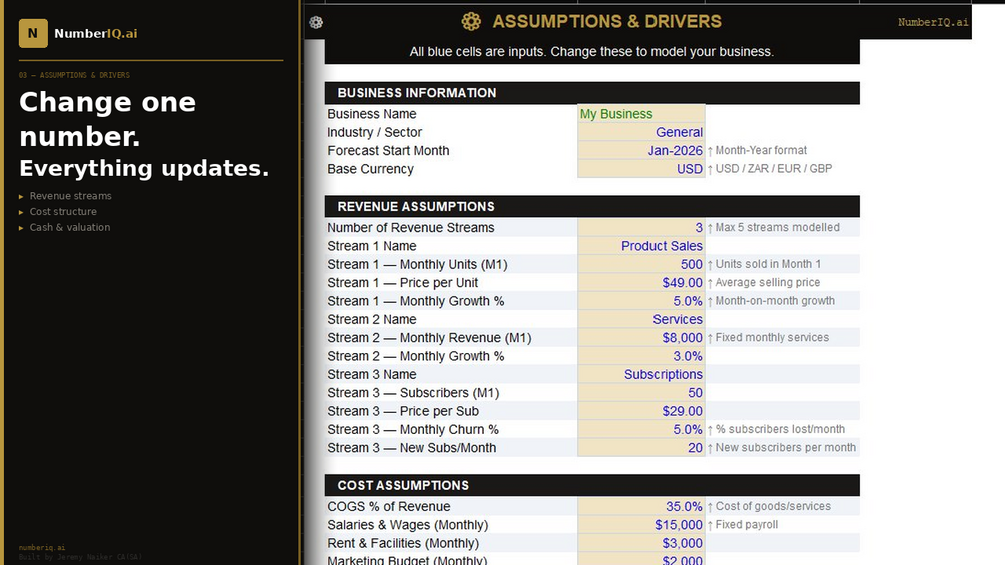Click the NumberIQ.ai brand name in sidebar
1005x565 pixels.
96,33
